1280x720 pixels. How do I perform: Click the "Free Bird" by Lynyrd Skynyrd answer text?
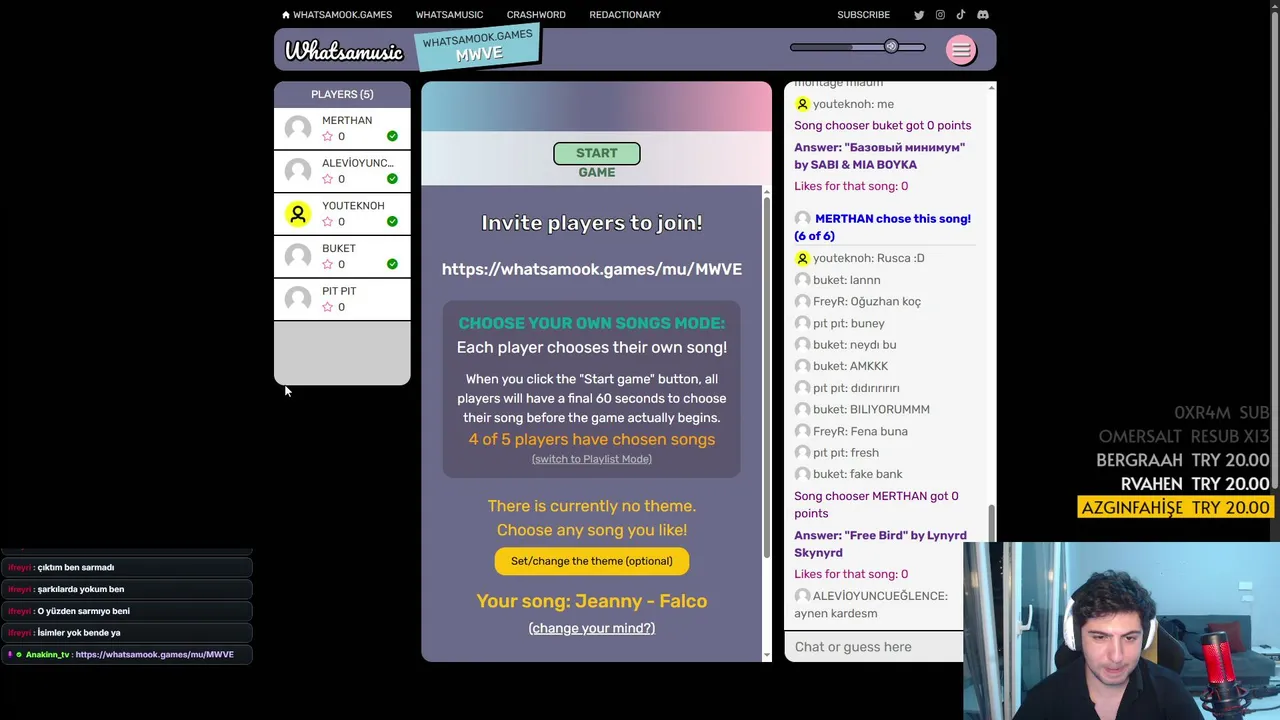click(x=880, y=544)
